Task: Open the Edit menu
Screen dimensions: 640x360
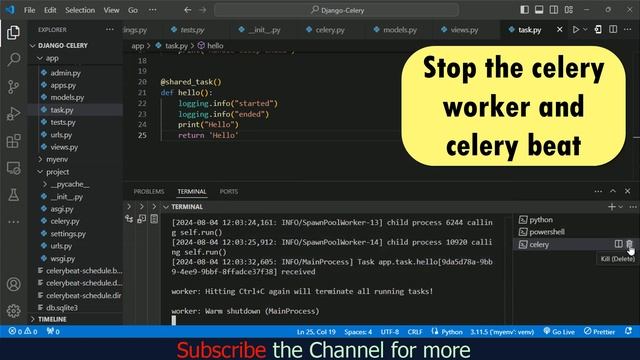Action: coord(50,10)
